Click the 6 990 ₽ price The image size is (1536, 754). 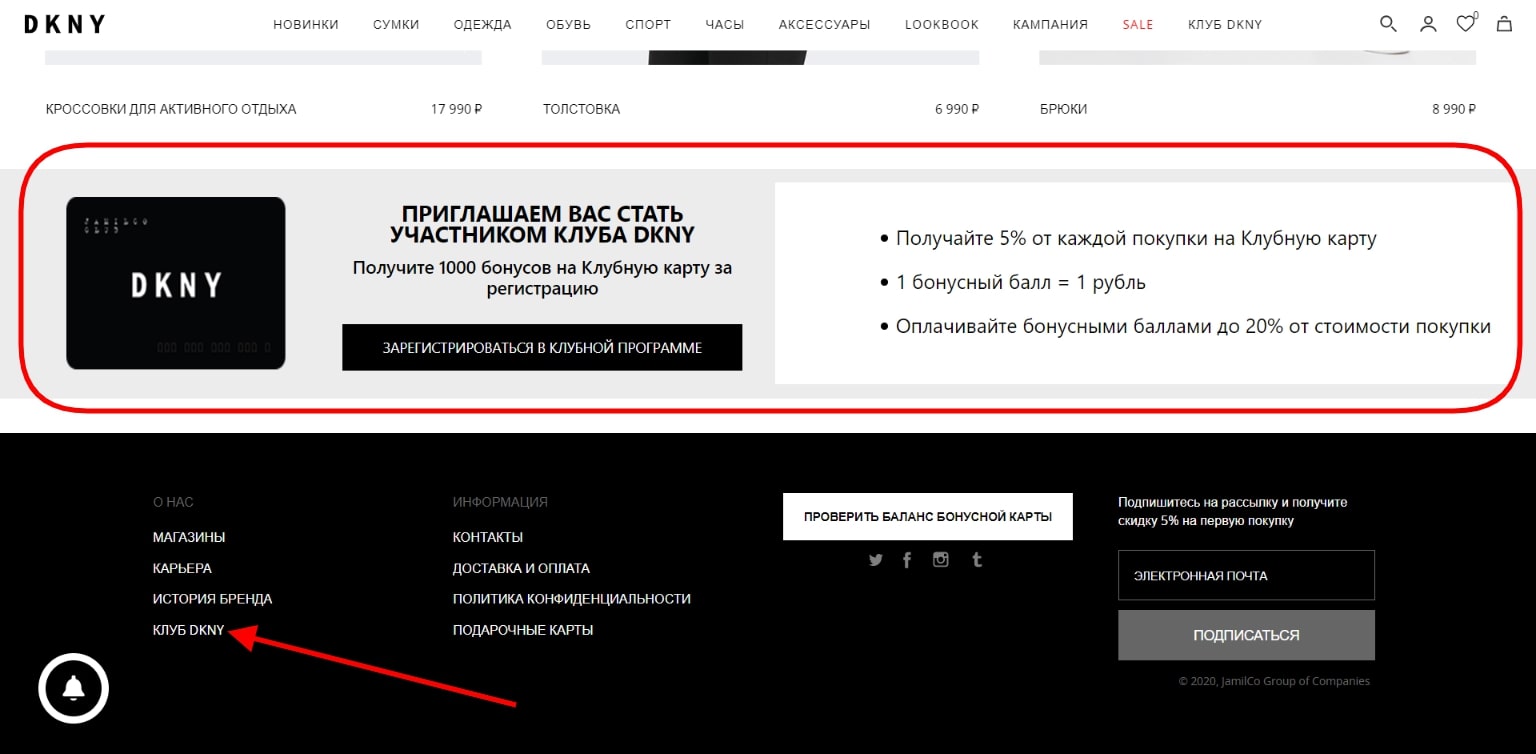click(x=957, y=109)
